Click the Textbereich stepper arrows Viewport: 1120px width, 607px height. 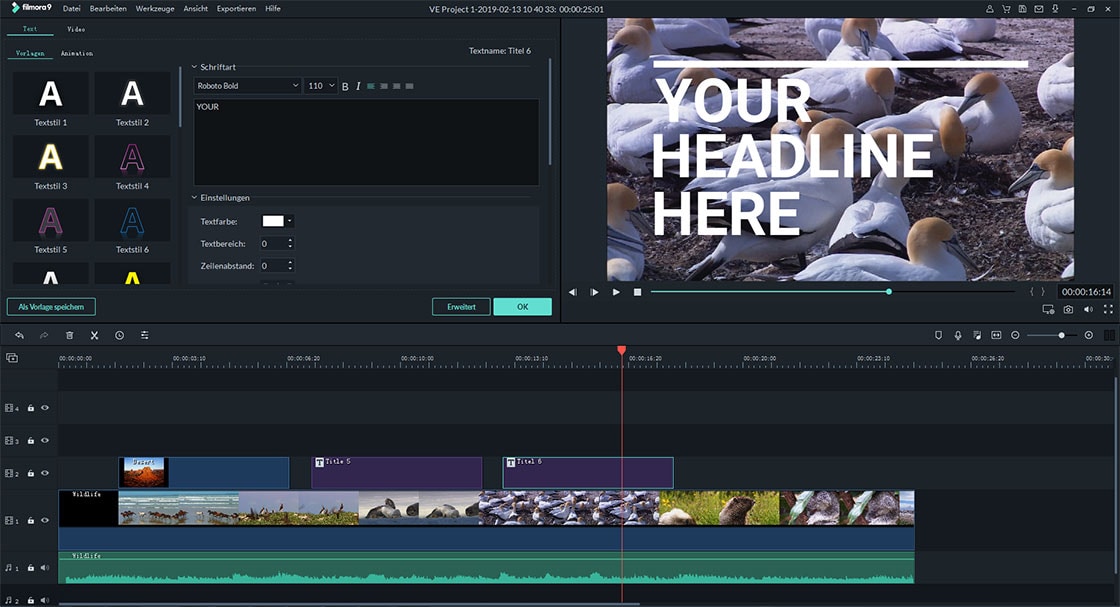point(290,244)
